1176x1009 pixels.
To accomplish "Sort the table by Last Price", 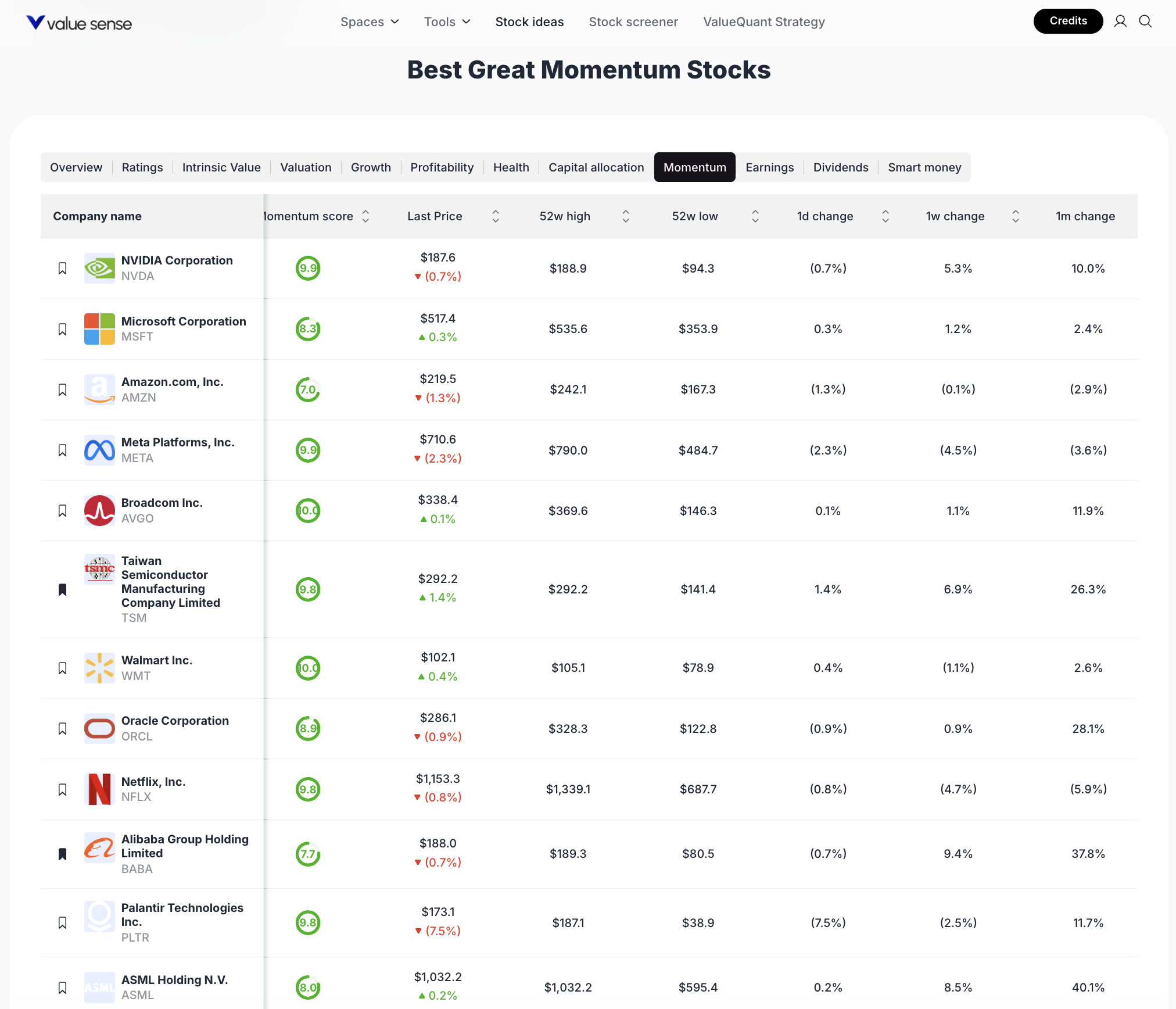I will coord(495,216).
